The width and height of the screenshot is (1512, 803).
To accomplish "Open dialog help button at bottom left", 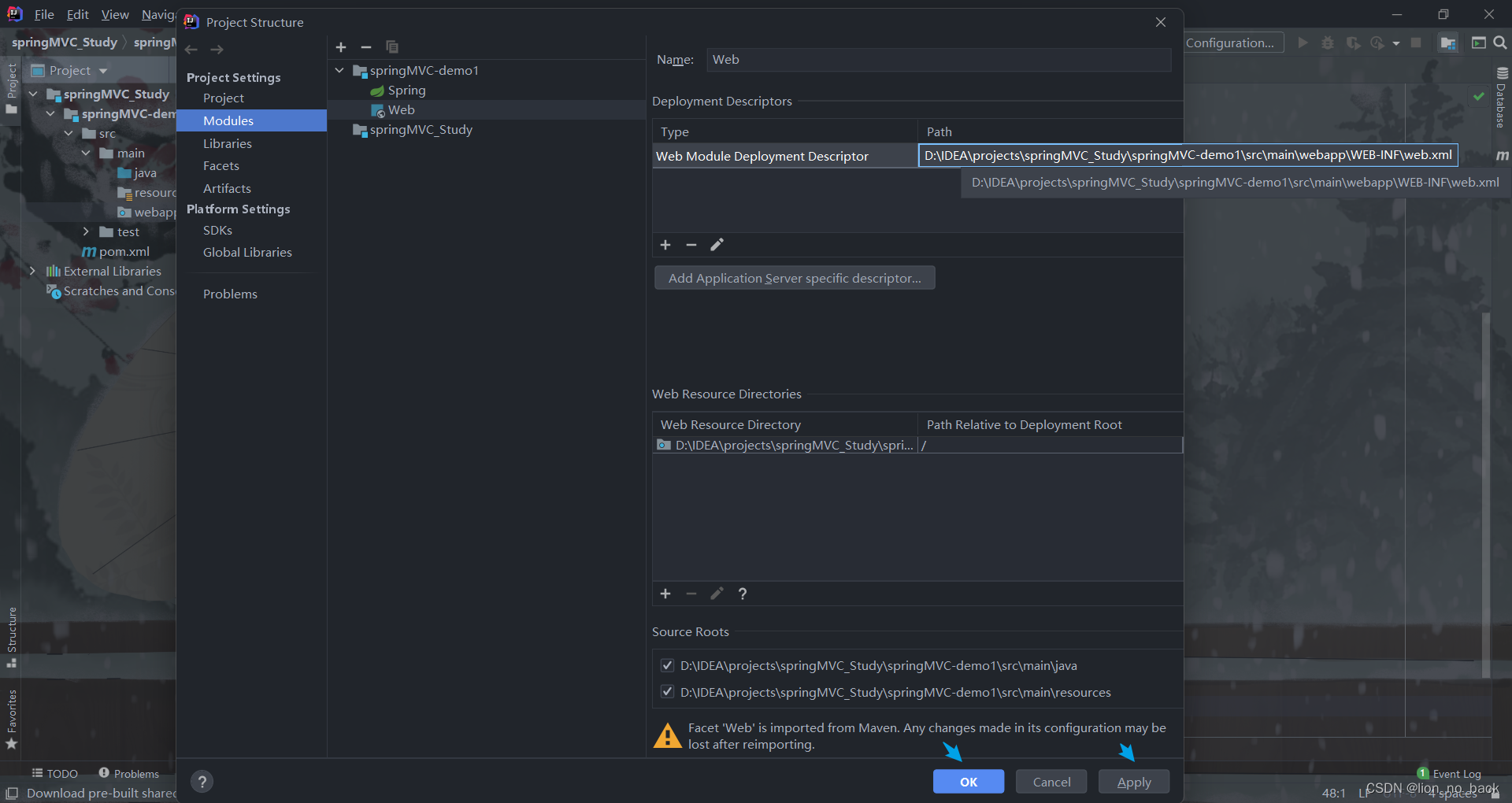I will [x=202, y=781].
